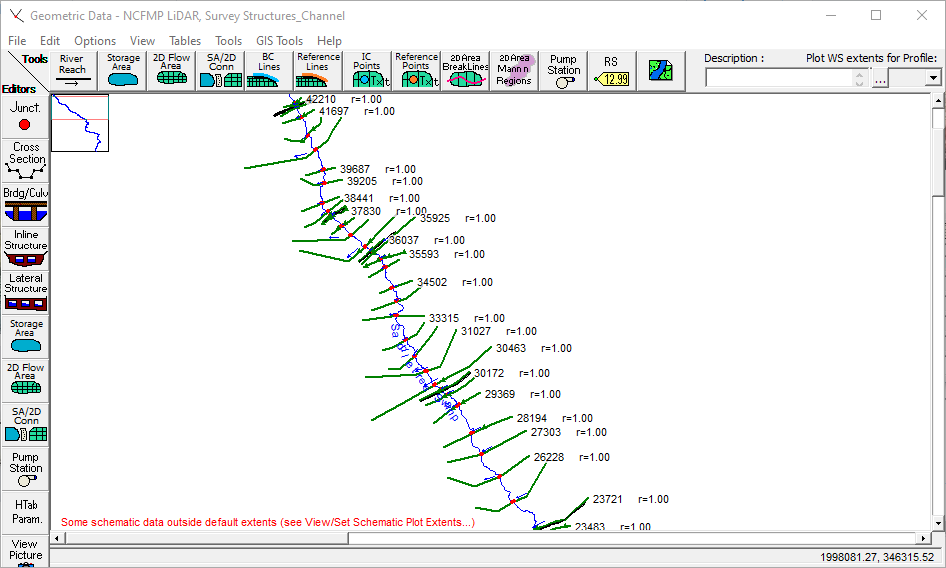Open the Inline Structure editor
946x568 pixels.
(x=26, y=247)
